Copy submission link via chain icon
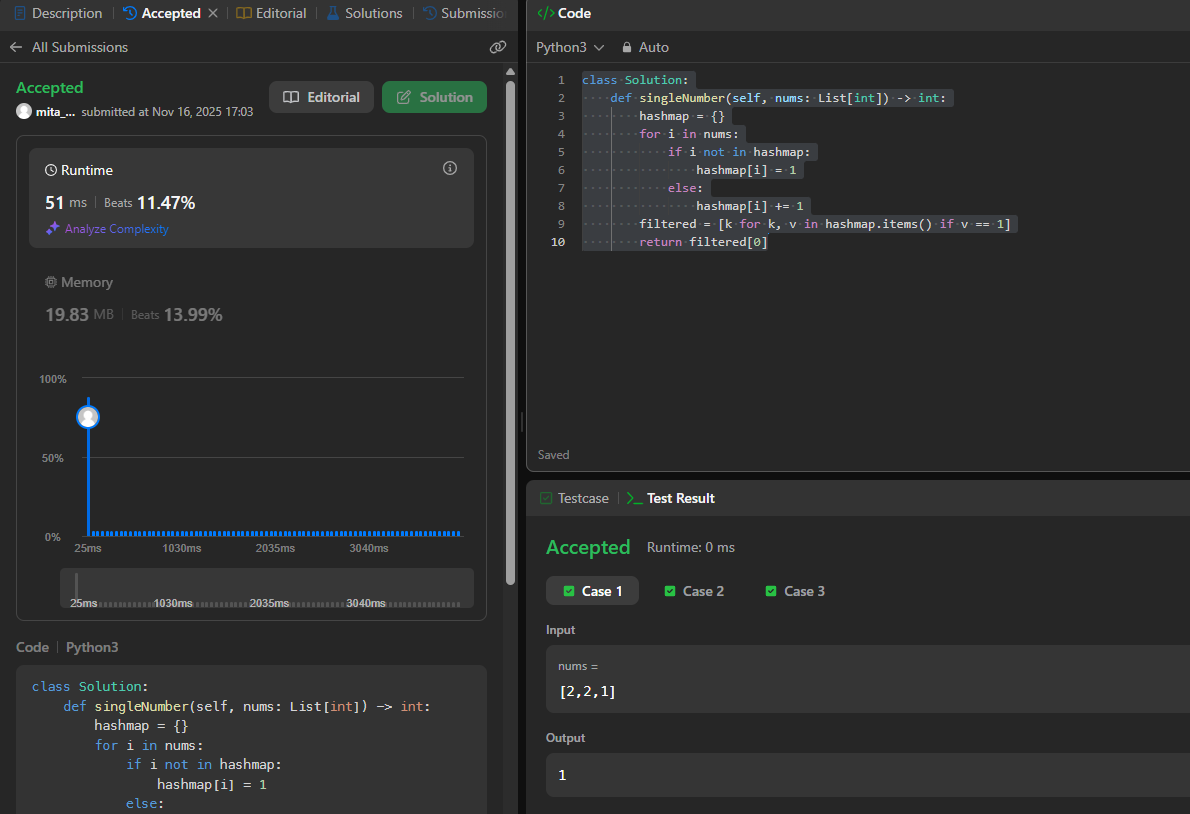This screenshot has height=814, width=1190. pyautogui.click(x=498, y=47)
